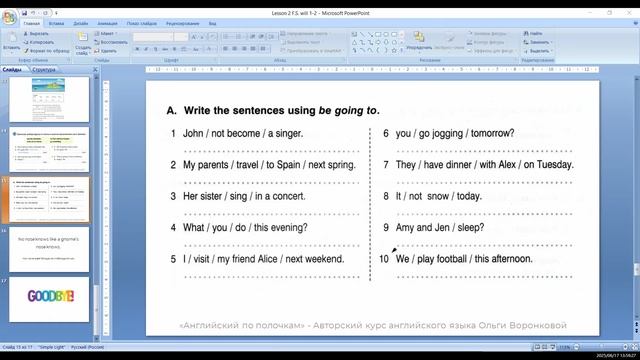640x360 pixels.
Task: Click the justify text icon
Action: 253,49
